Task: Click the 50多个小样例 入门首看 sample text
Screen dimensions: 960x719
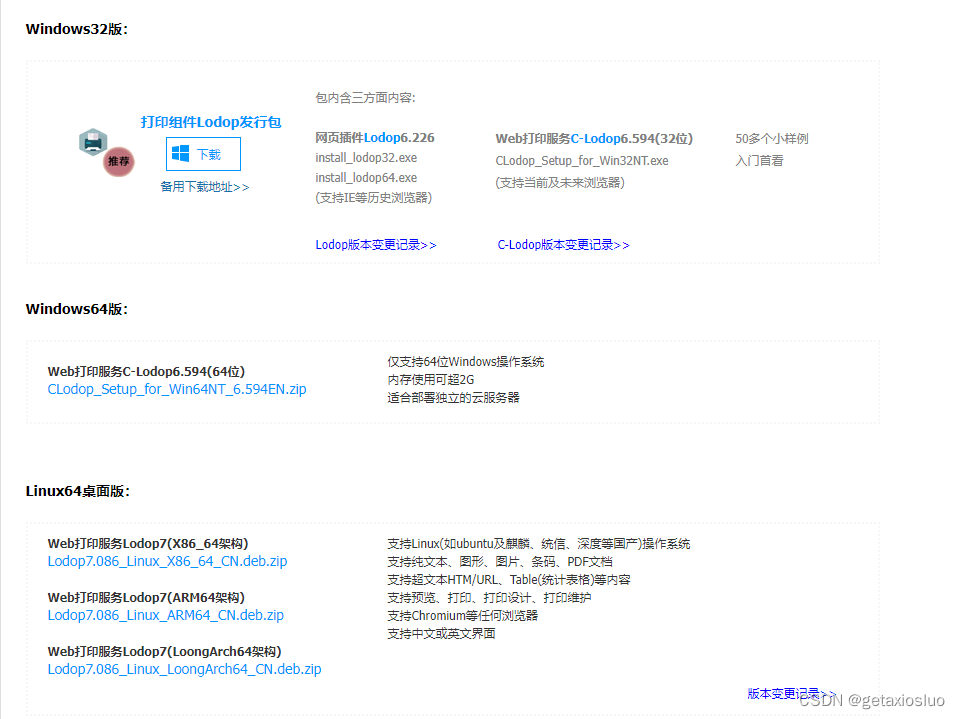Action: (x=770, y=147)
